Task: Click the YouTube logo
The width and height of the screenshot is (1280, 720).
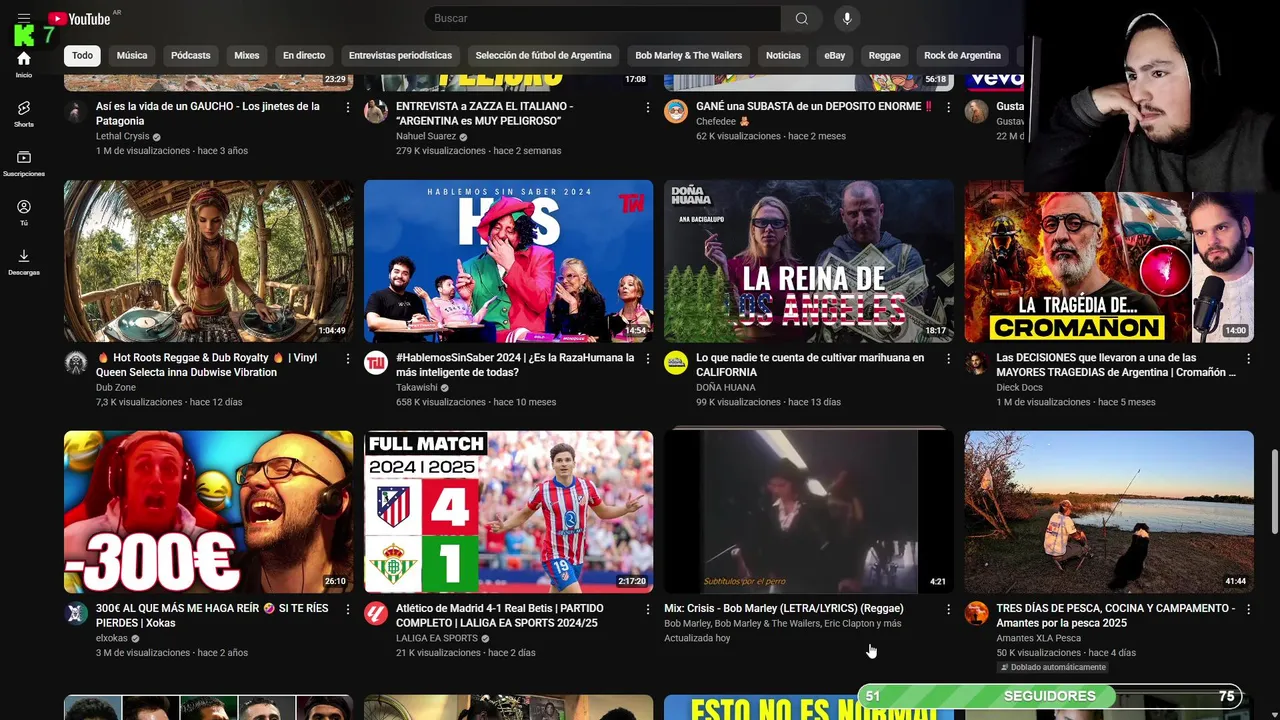Action: pyautogui.click(x=79, y=18)
